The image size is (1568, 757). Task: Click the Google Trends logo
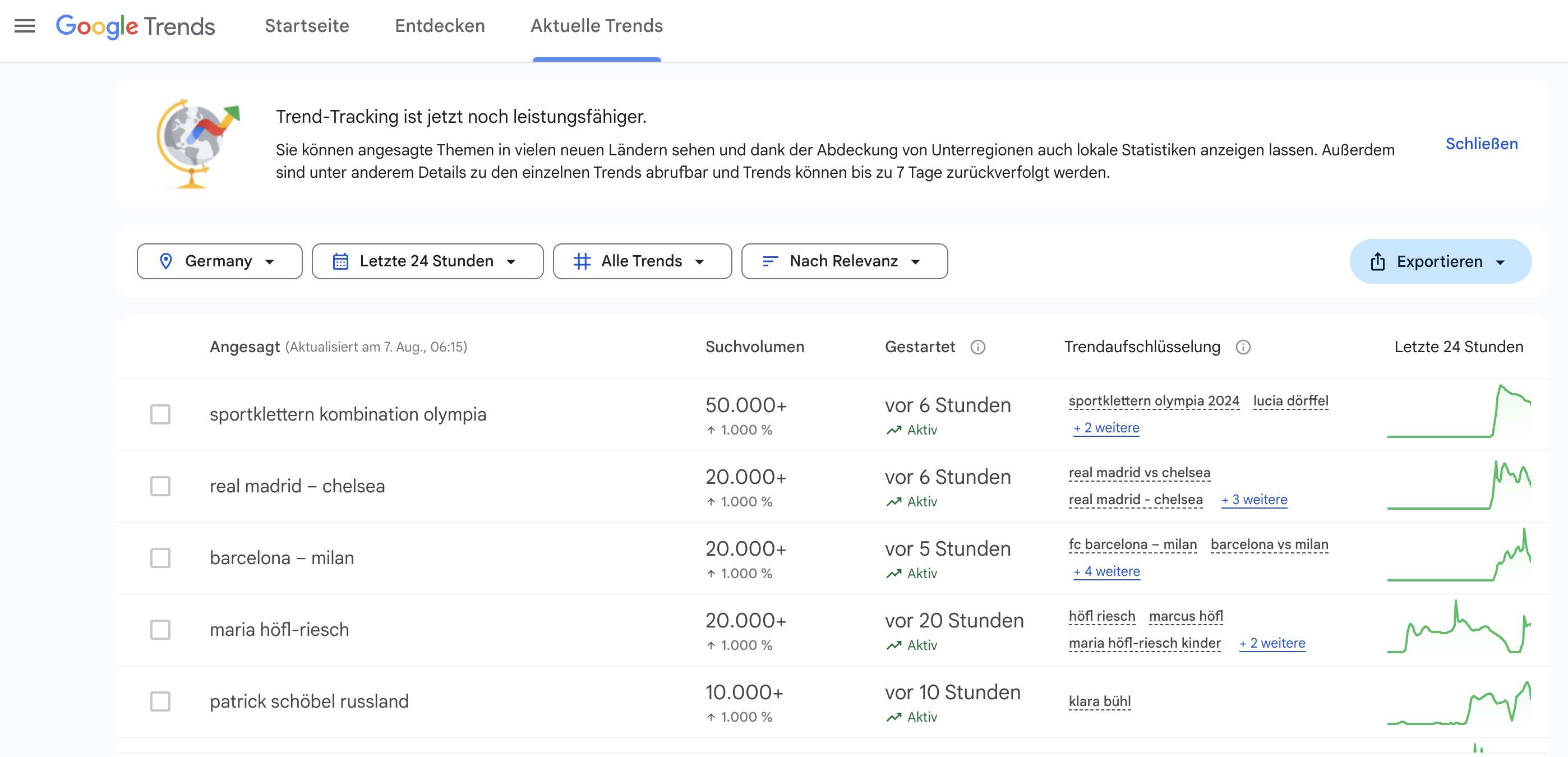point(135,26)
